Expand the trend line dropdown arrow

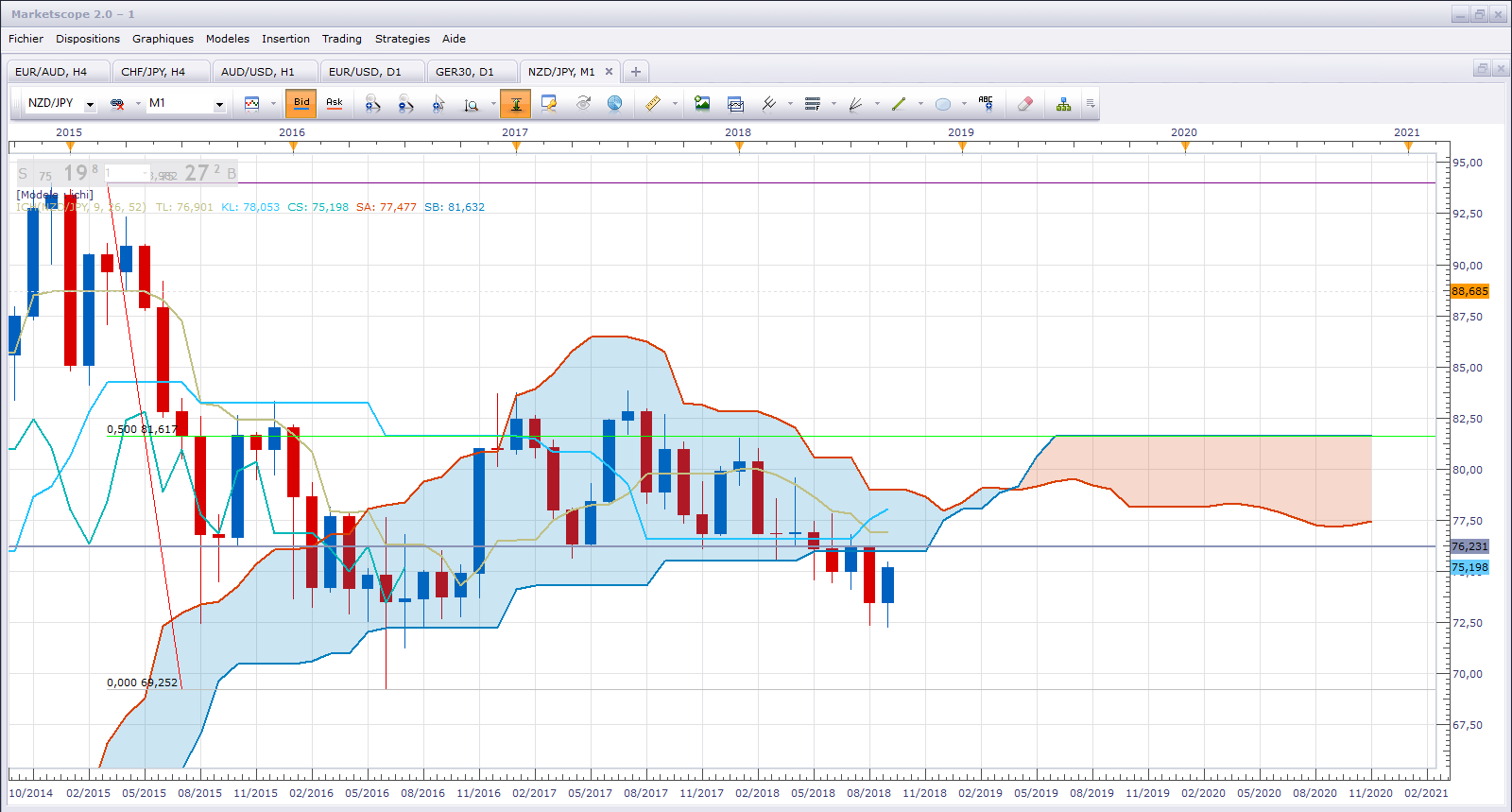(x=920, y=104)
